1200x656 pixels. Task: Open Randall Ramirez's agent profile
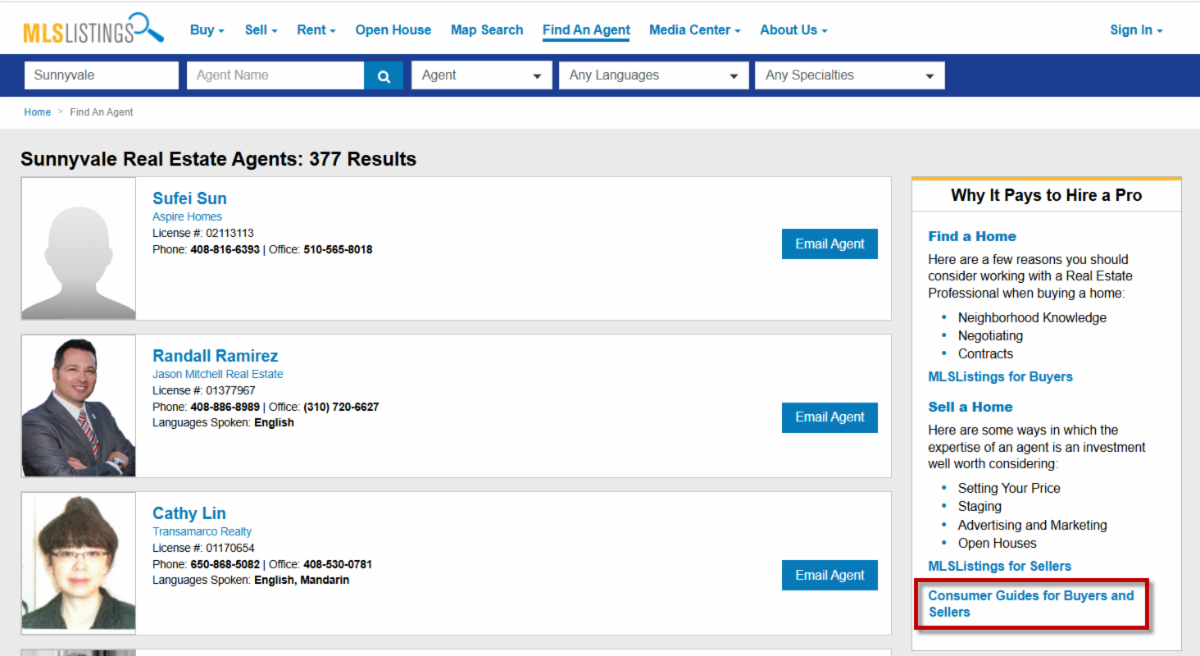point(215,356)
